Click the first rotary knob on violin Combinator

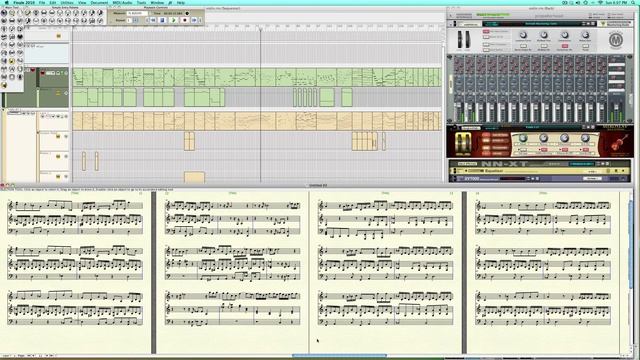point(523,138)
